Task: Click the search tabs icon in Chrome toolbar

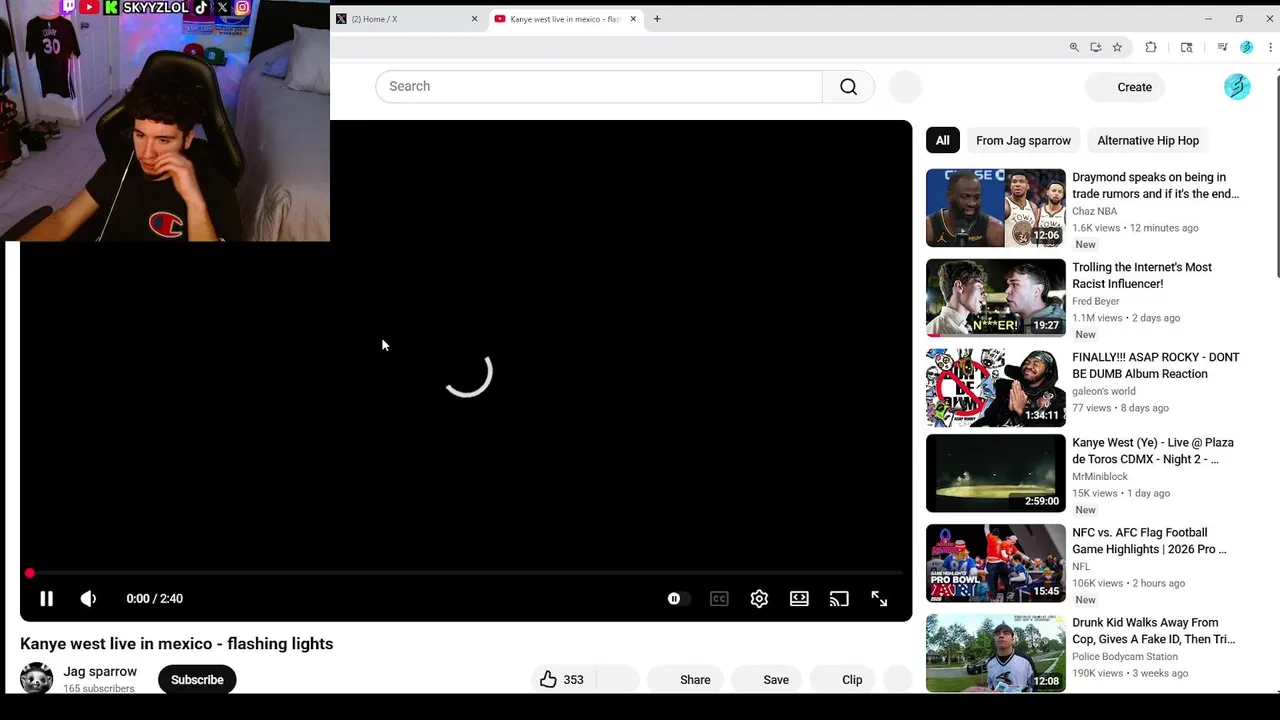Action: pyautogui.click(x=1187, y=47)
